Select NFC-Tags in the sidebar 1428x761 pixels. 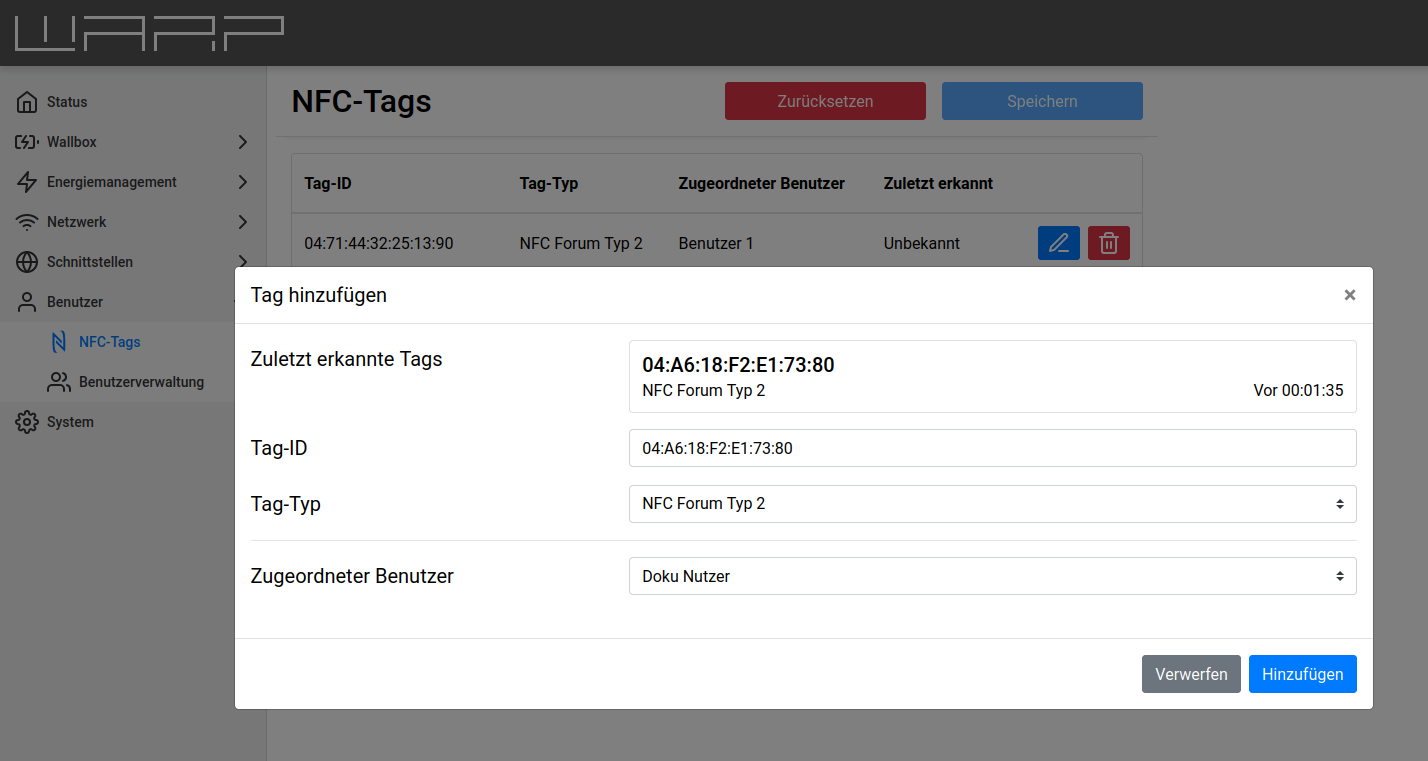tap(109, 342)
